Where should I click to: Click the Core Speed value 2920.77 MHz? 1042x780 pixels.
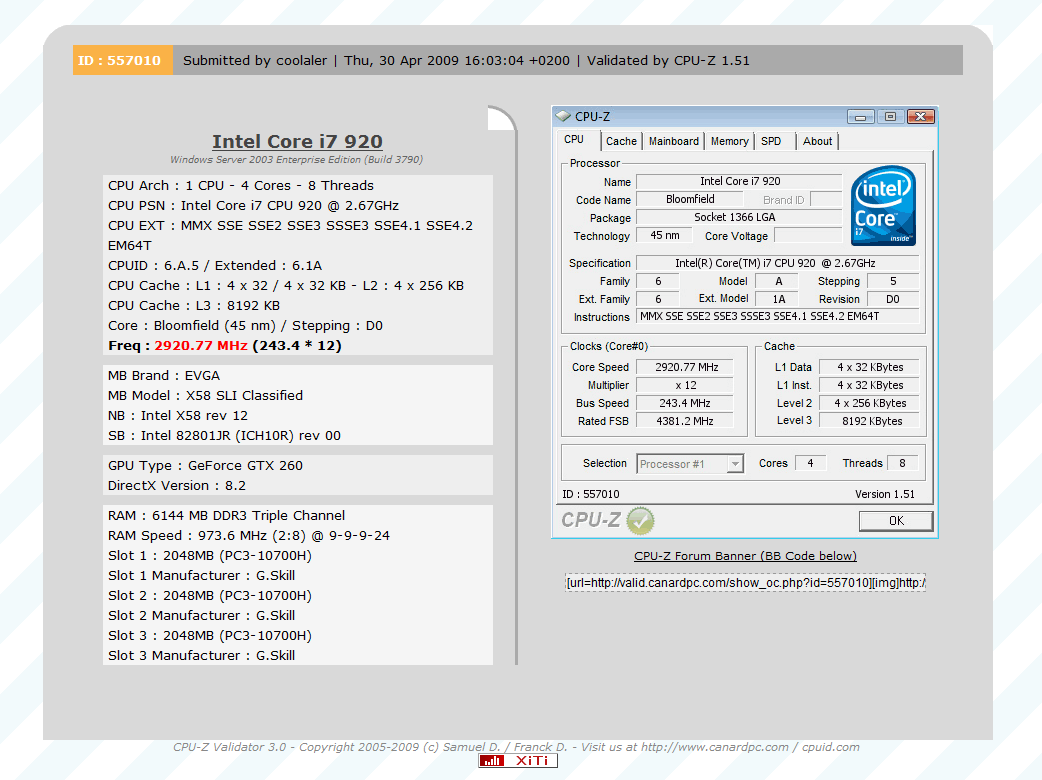[686, 367]
